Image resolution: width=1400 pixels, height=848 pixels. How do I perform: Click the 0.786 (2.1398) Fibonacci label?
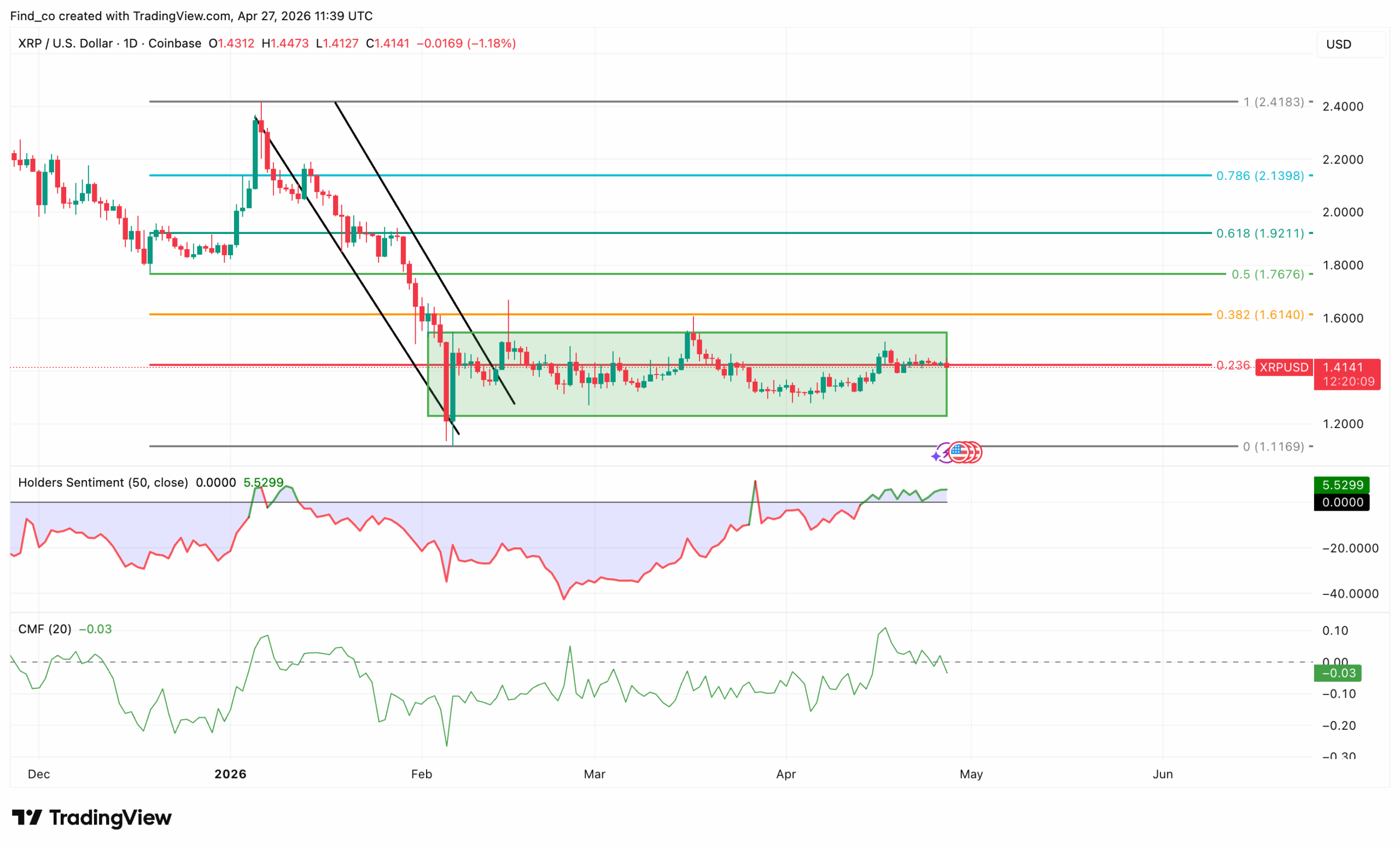(1259, 176)
